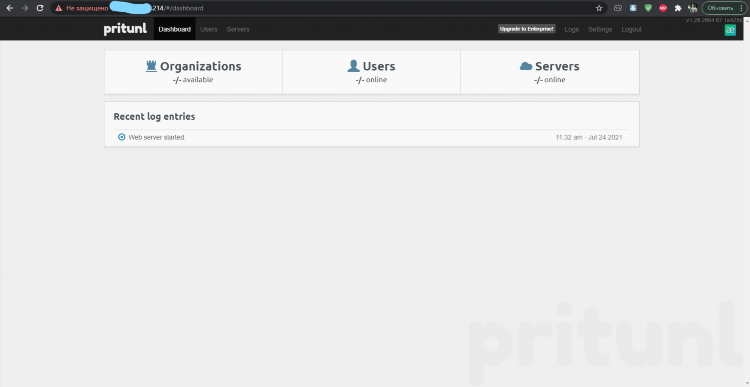Click the Recent log entries heading
Image resolution: width=750 pixels, height=387 pixels.
(x=154, y=116)
